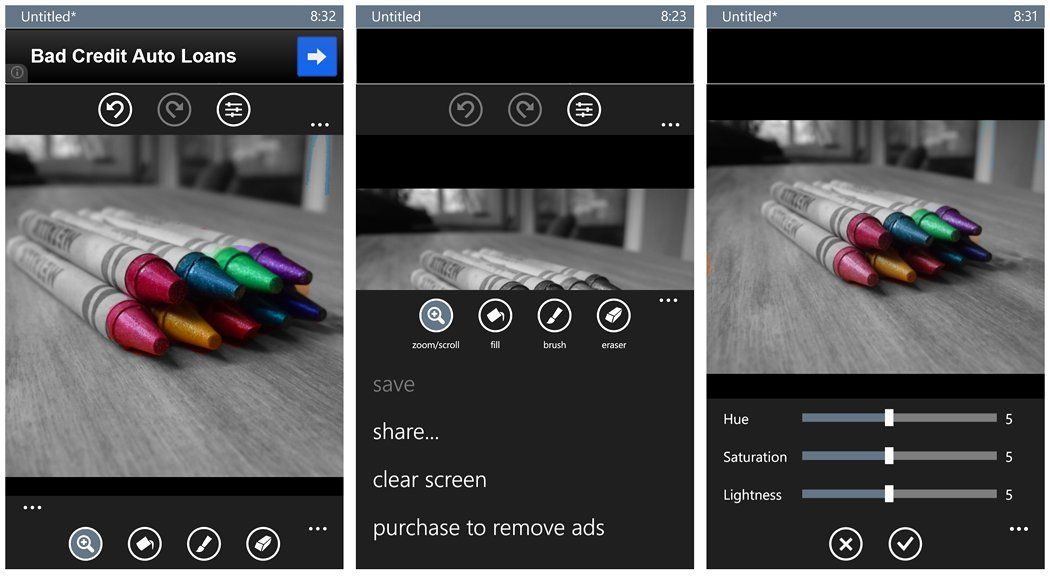Choose the share... menu option
Screen dimensions: 1050x578
[407, 431]
